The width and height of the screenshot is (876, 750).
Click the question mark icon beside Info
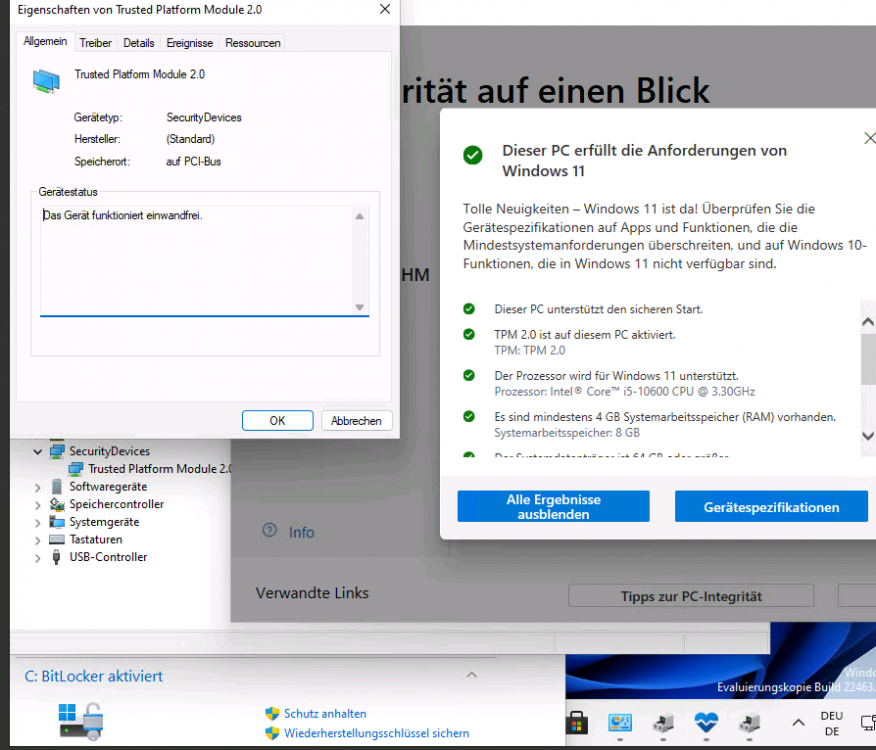point(269,530)
